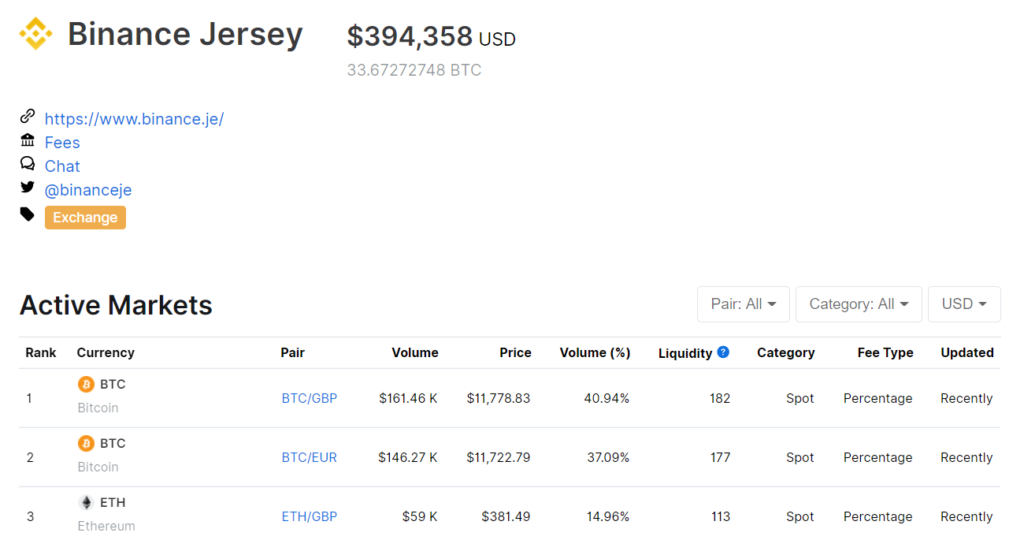Screen dimensions: 1024x540
Task: Click the Liquidity info question mark icon
Action: click(723, 352)
